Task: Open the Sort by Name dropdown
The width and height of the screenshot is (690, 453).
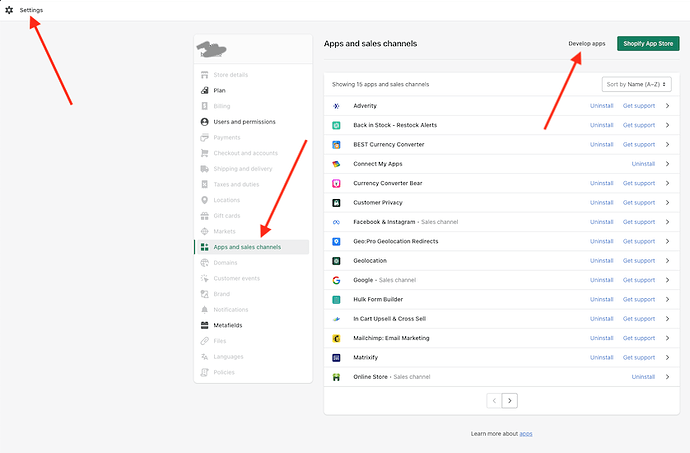Action: tap(636, 84)
